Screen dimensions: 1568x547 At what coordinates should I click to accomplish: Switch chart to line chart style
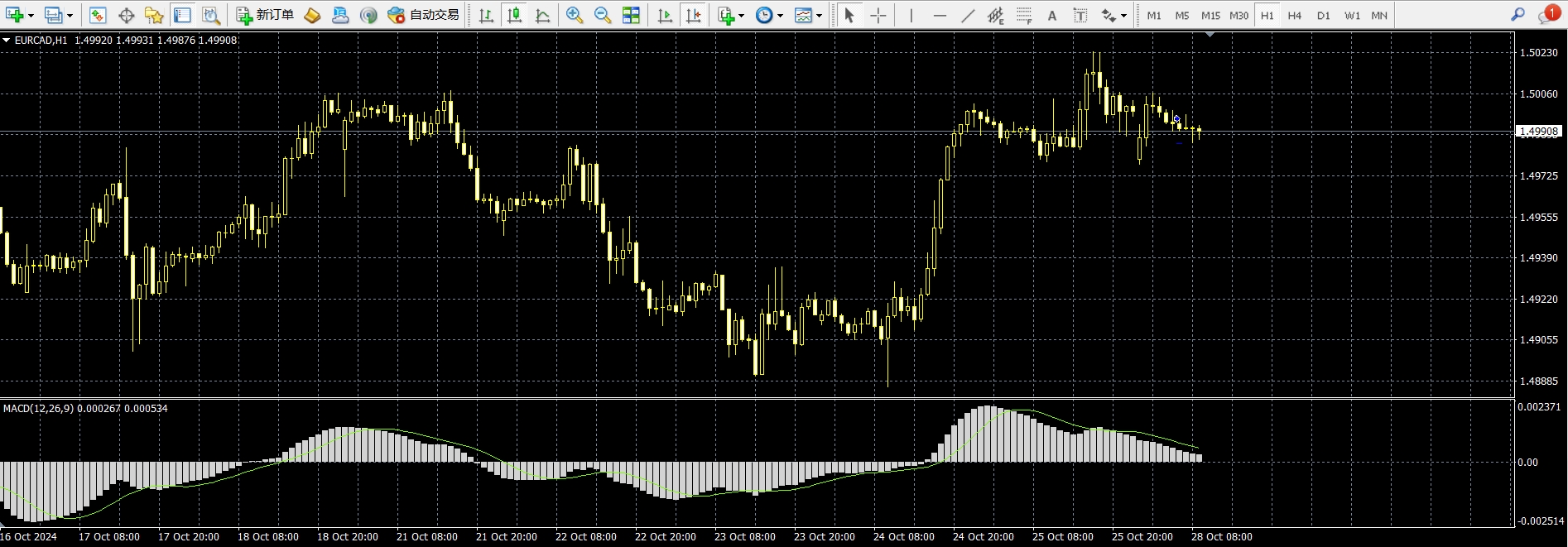542,15
